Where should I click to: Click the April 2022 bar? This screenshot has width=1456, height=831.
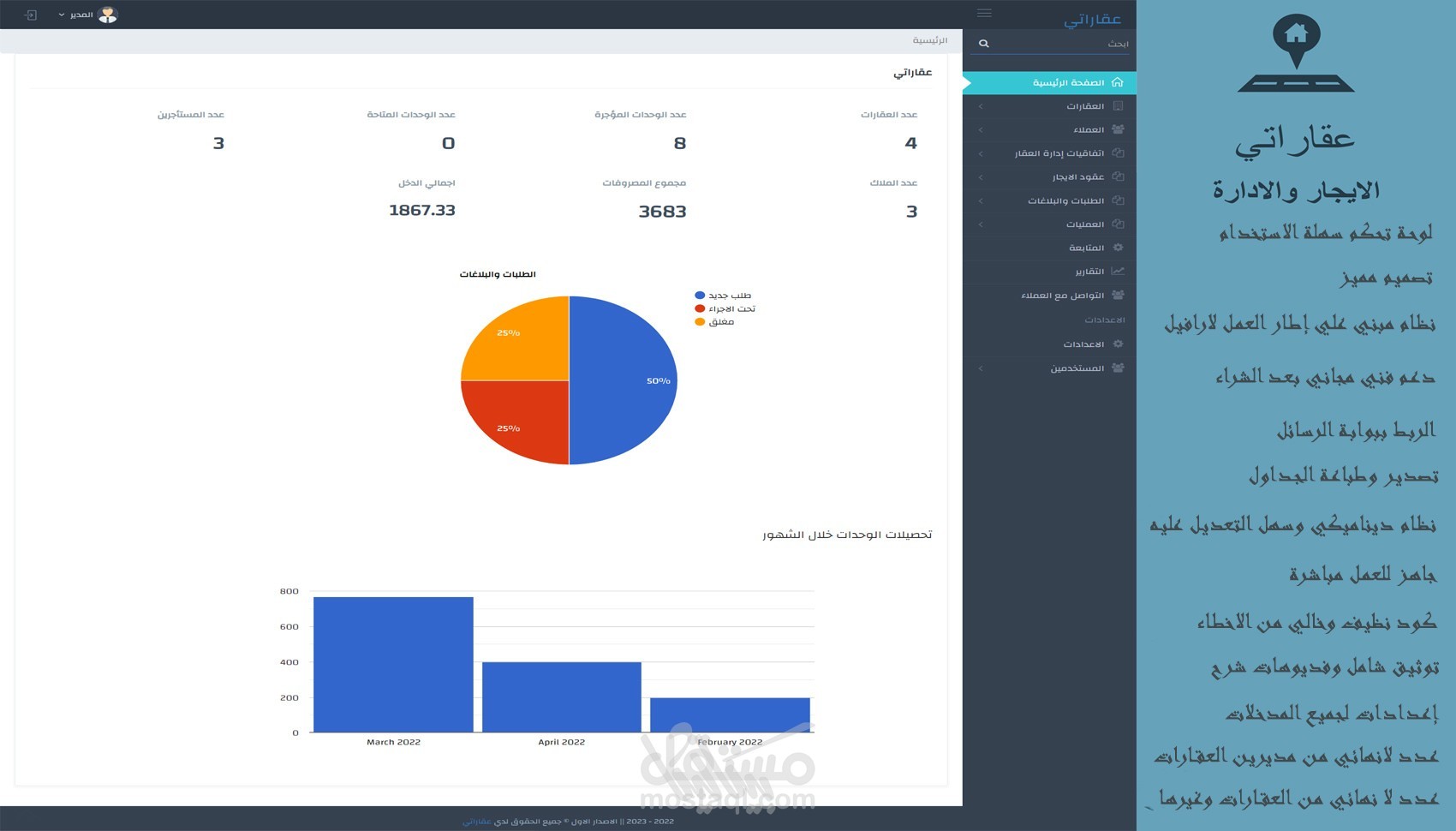(x=562, y=697)
